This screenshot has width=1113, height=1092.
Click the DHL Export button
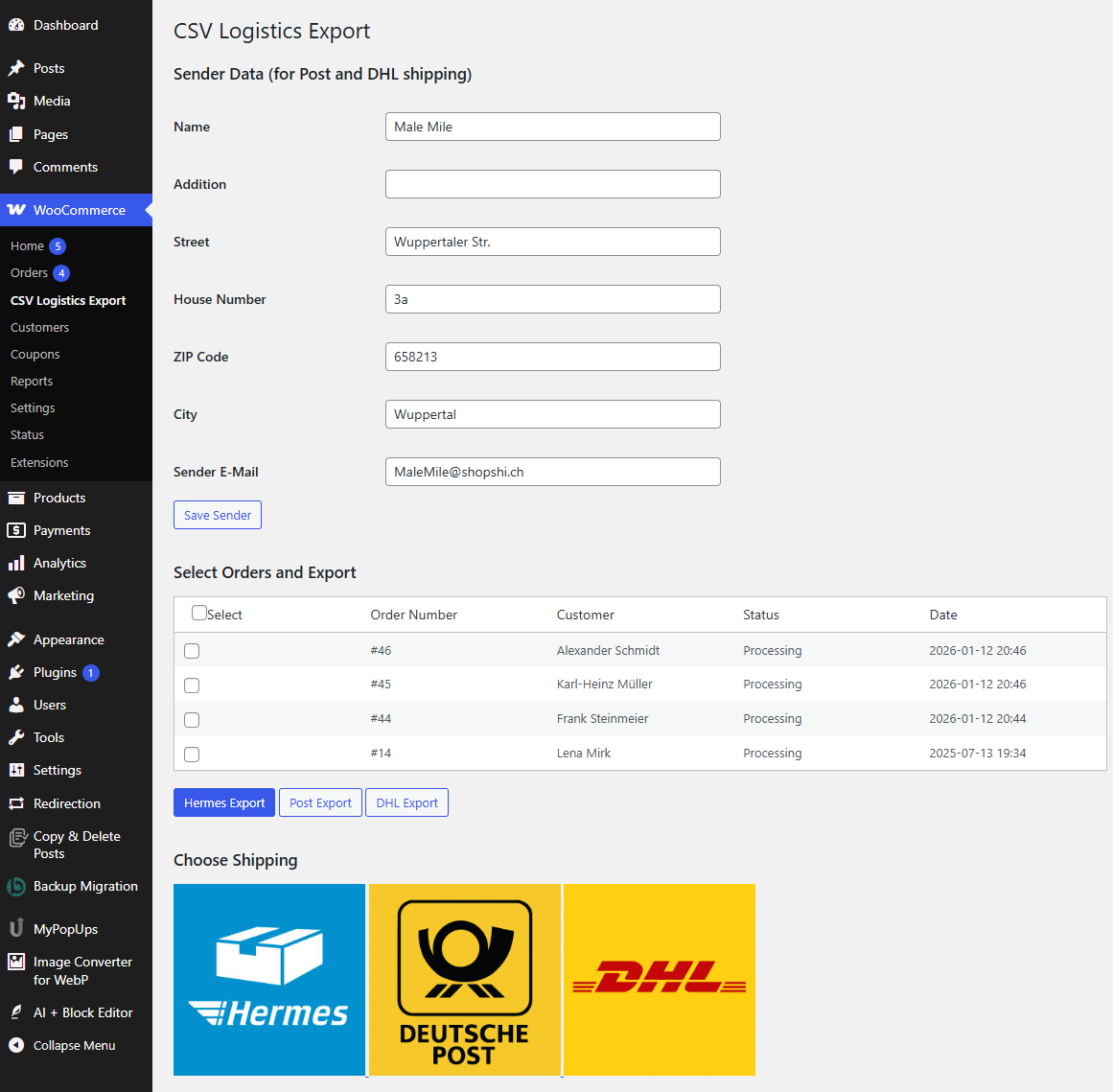[406, 802]
